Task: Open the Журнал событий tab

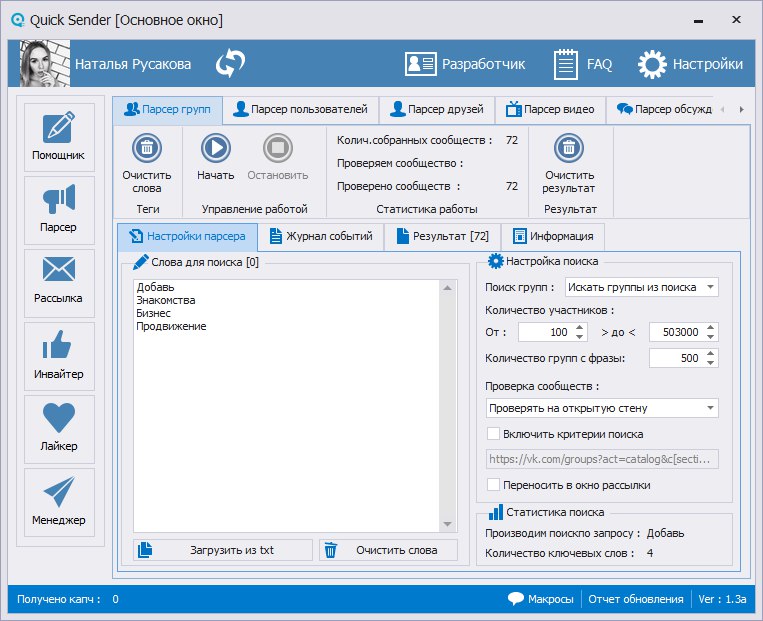Action: click(320, 237)
